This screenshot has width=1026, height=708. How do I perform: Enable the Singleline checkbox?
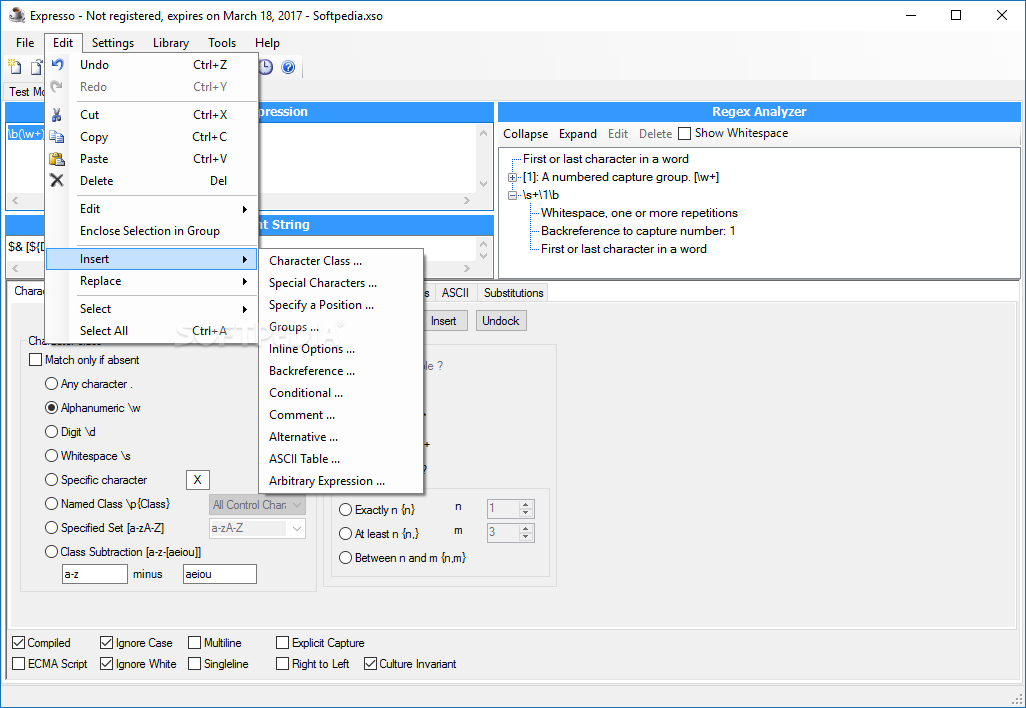point(194,664)
